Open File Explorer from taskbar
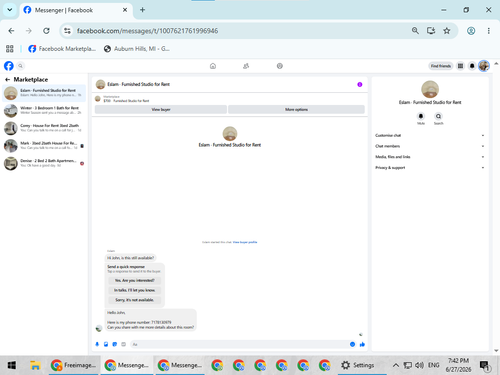 tap(35, 365)
